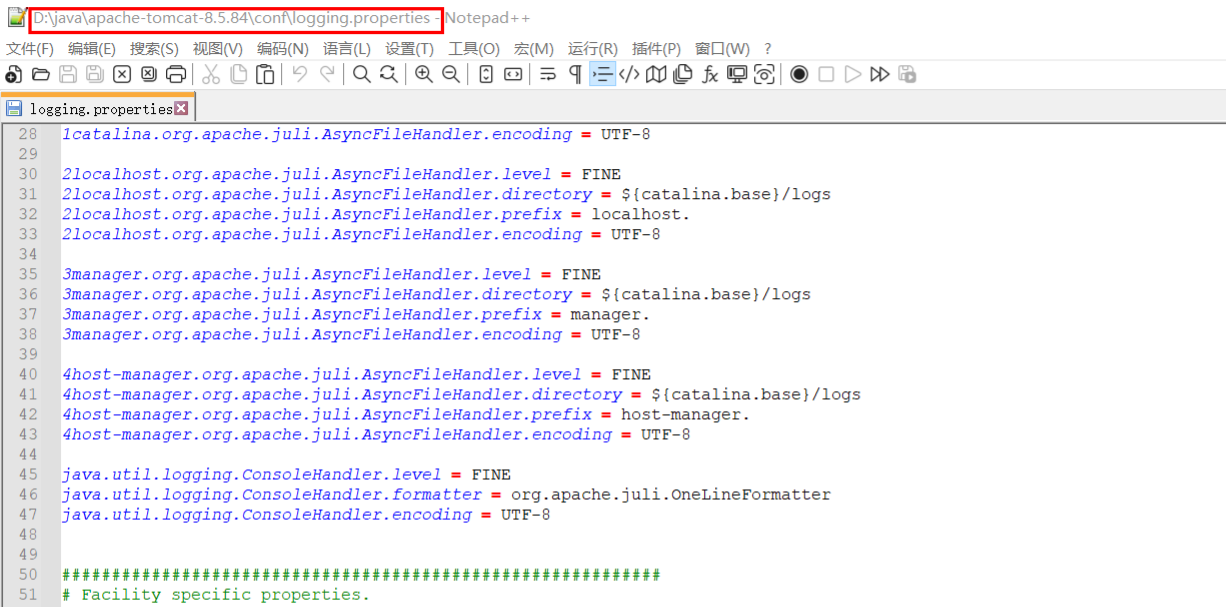Screen dimensions: 1226x607
Task: Run macro multiple times icon
Action: (880, 74)
